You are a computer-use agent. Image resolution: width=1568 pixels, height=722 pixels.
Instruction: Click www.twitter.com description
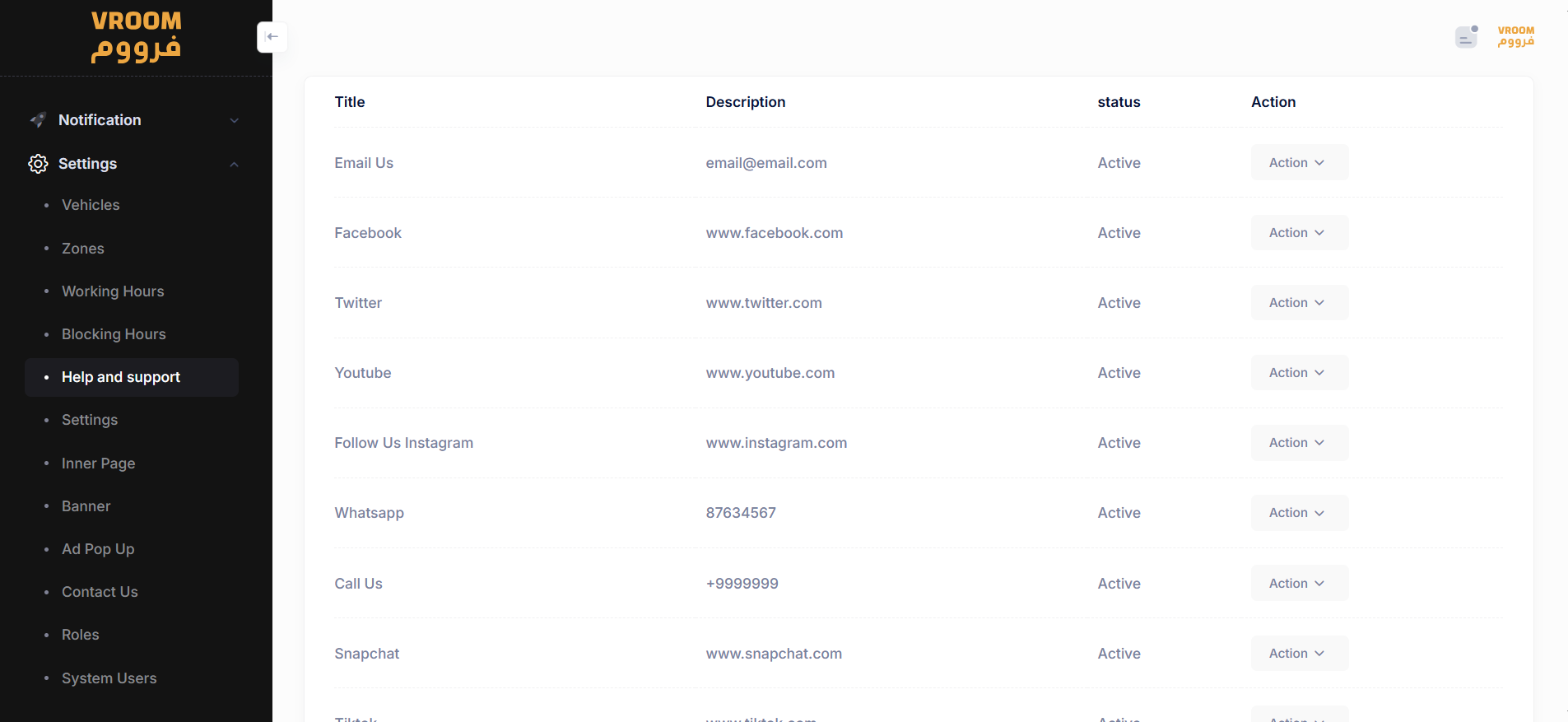point(764,303)
